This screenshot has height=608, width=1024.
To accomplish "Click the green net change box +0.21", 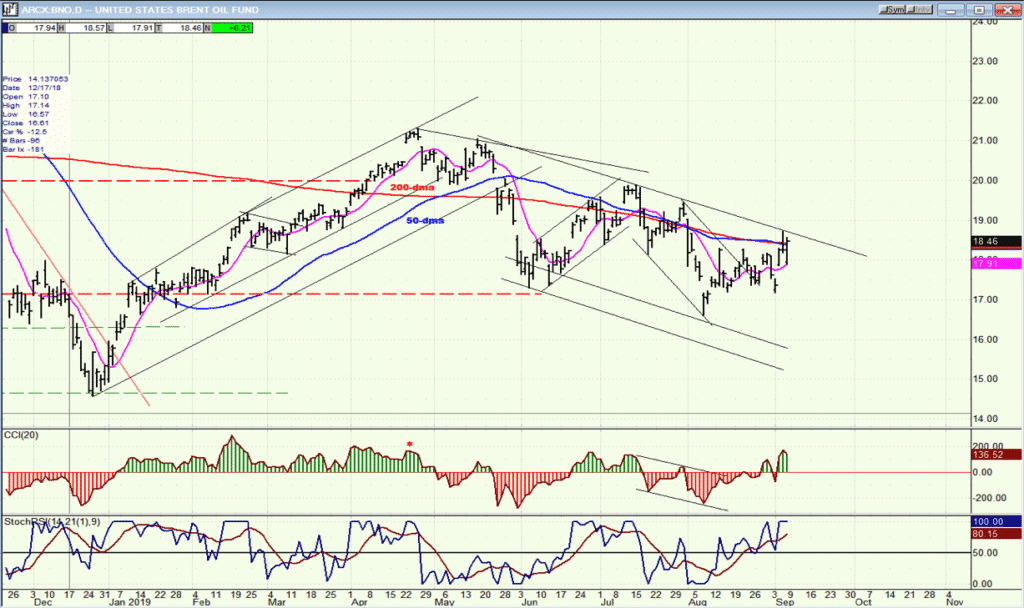I will [232, 28].
